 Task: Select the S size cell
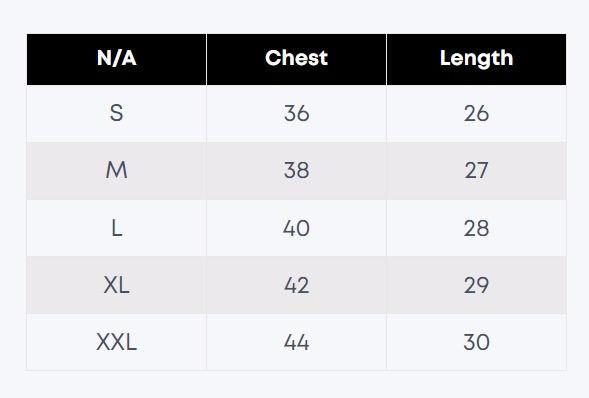pos(116,113)
